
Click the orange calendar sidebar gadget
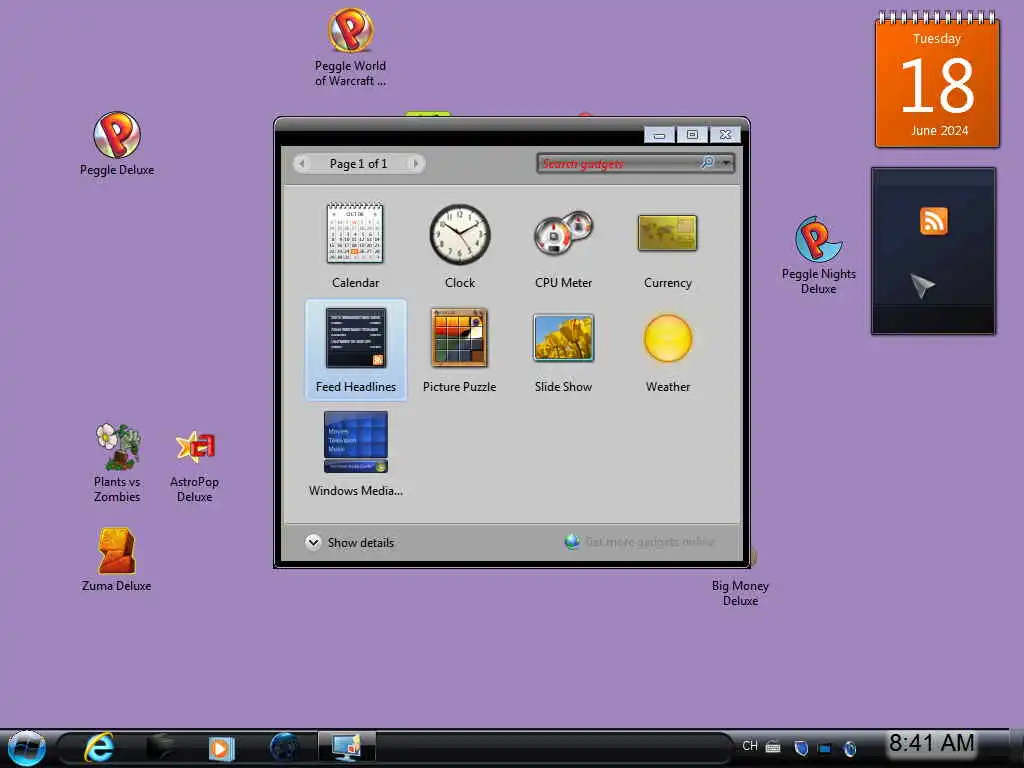click(937, 80)
